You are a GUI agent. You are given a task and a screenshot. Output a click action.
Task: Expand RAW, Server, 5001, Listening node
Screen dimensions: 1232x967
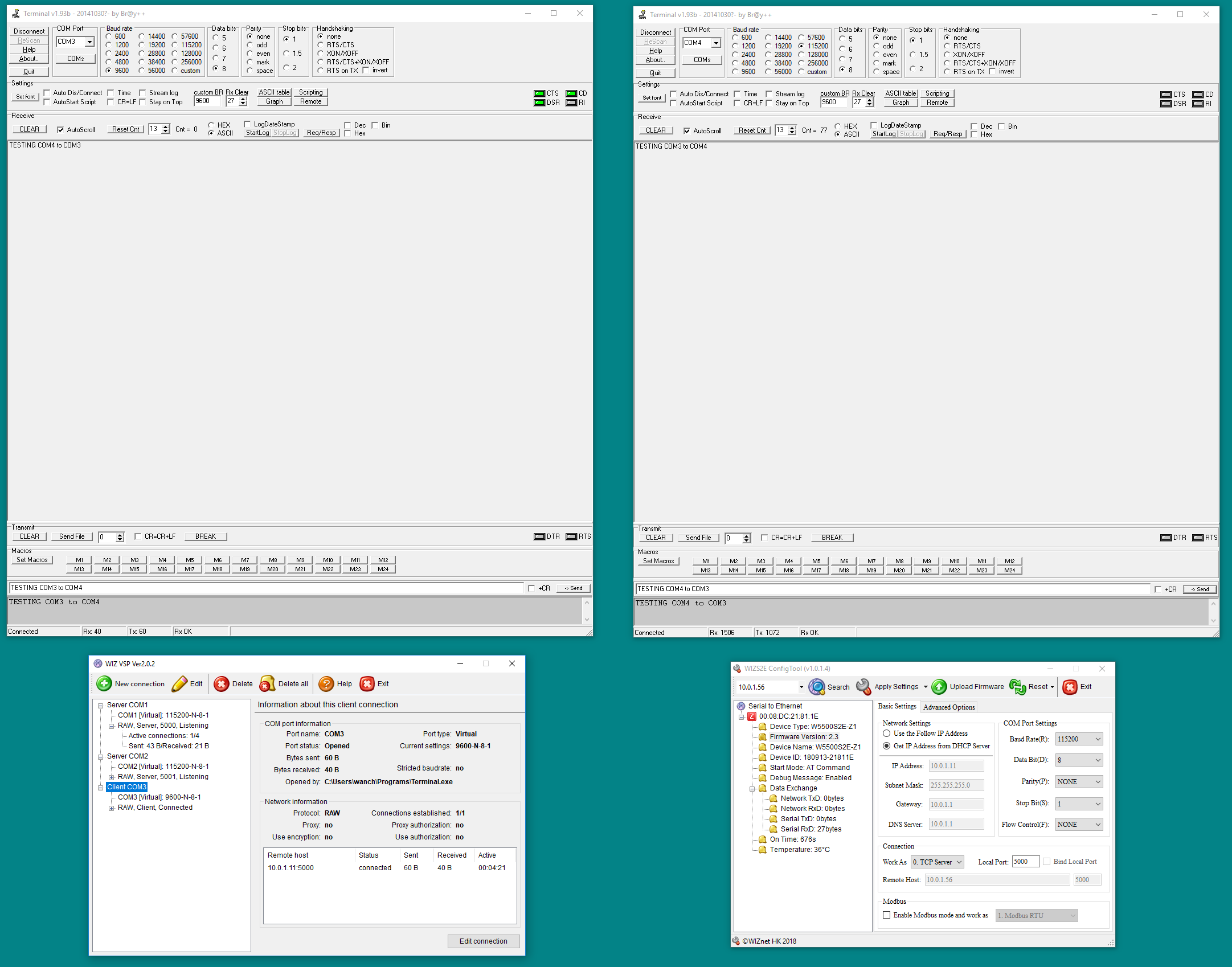pyautogui.click(x=112, y=777)
